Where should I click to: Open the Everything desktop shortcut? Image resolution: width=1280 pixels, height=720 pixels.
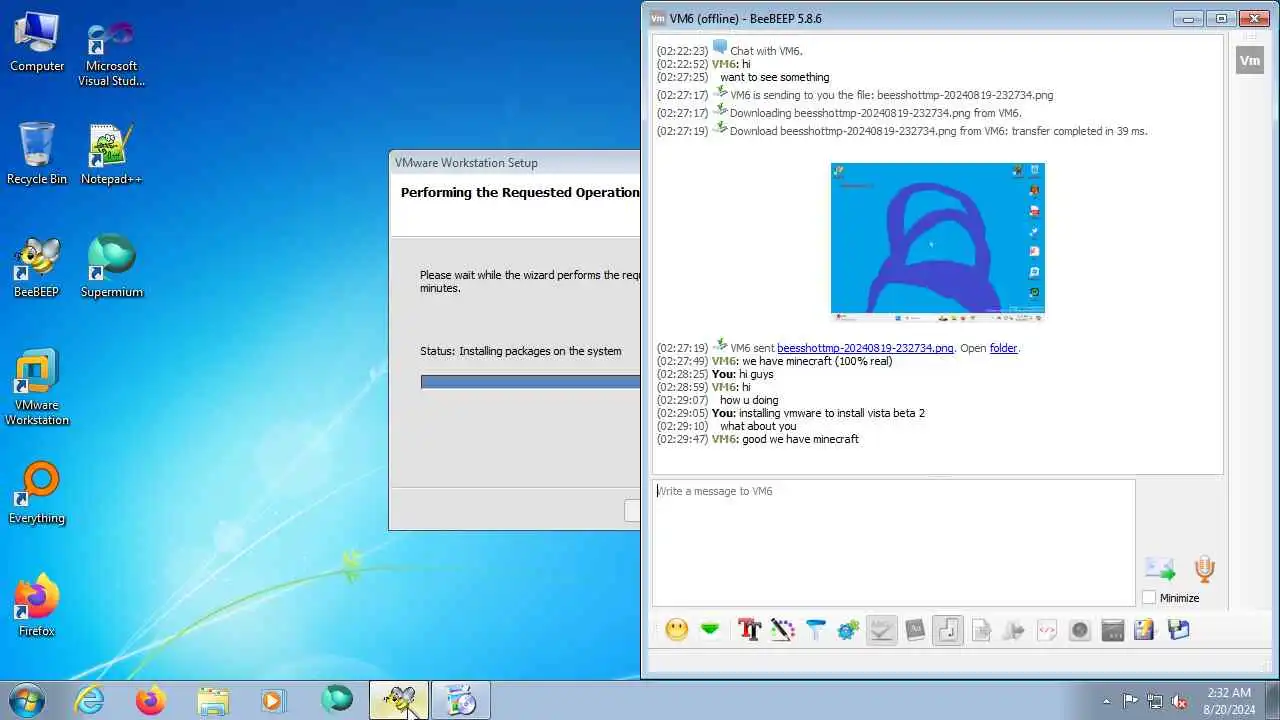tap(37, 493)
